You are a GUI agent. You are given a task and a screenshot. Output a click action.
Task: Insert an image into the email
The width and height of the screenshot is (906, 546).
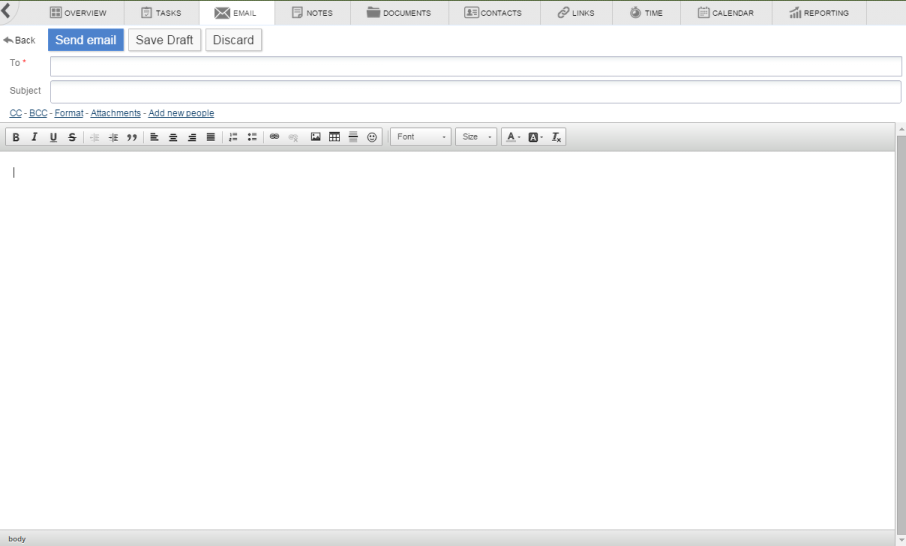[316, 137]
